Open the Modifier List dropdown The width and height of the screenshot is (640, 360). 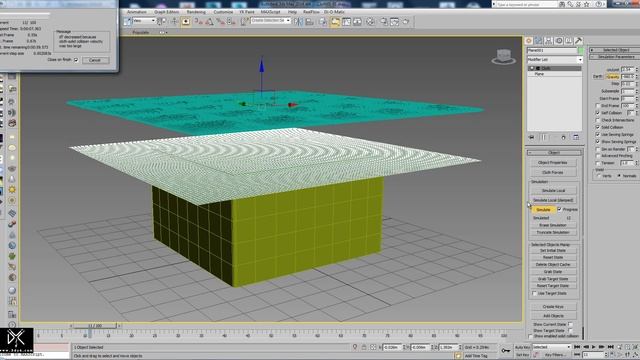[x=555, y=60]
